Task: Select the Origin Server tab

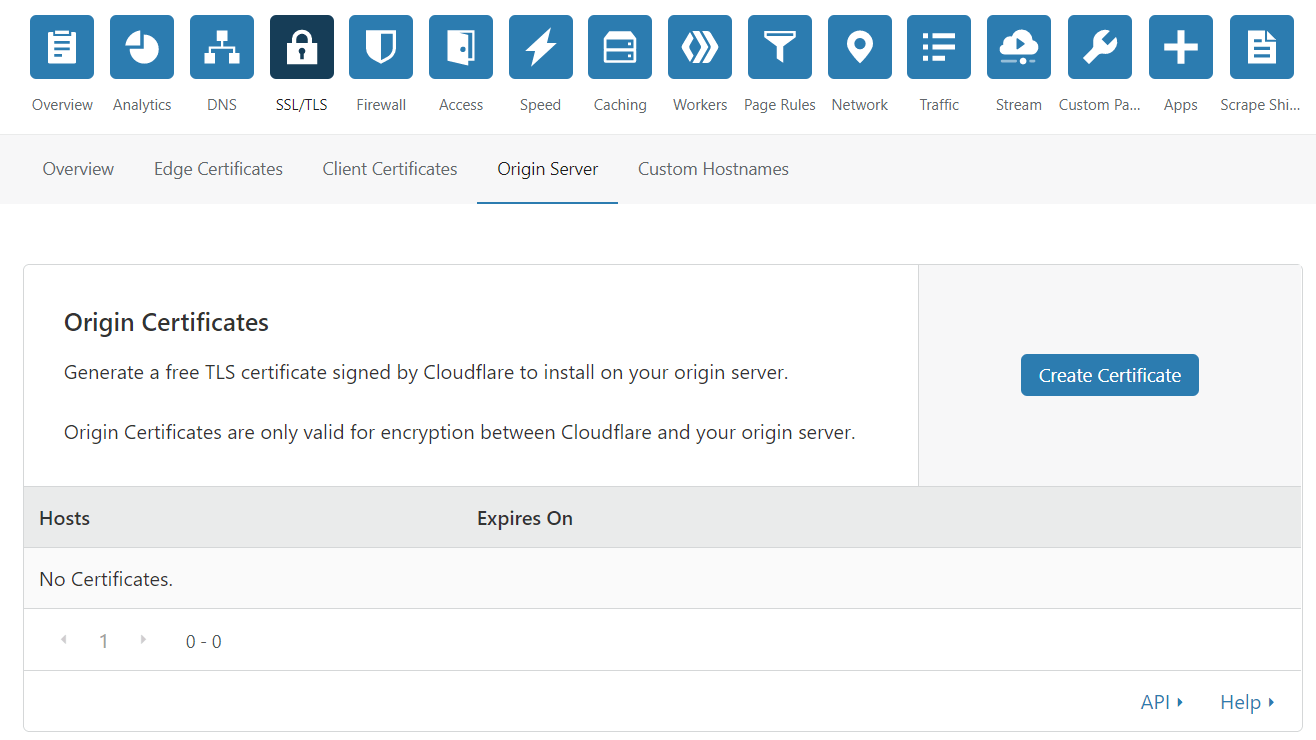Action: (548, 169)
